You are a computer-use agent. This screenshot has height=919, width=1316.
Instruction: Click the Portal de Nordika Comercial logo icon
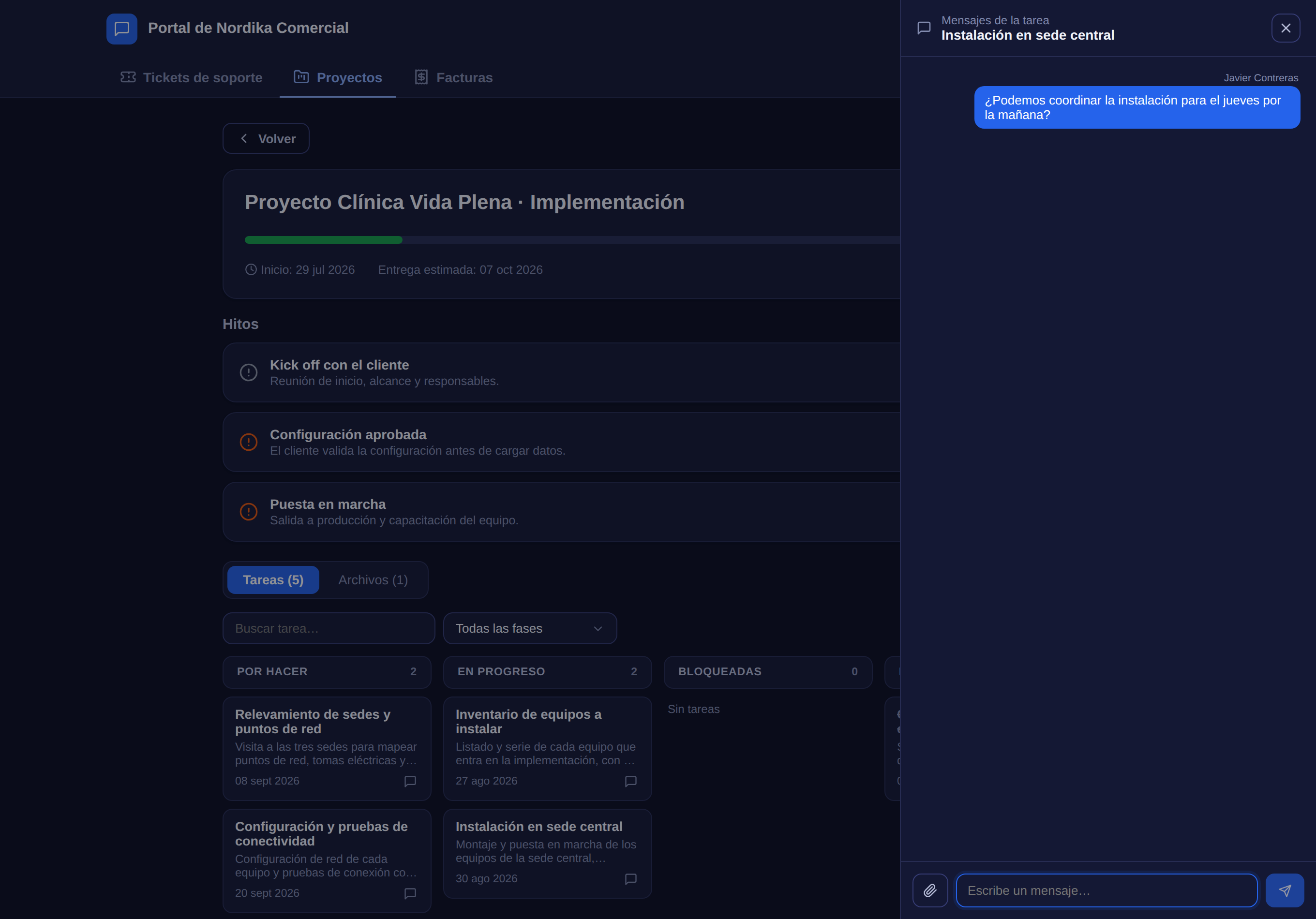121,29
